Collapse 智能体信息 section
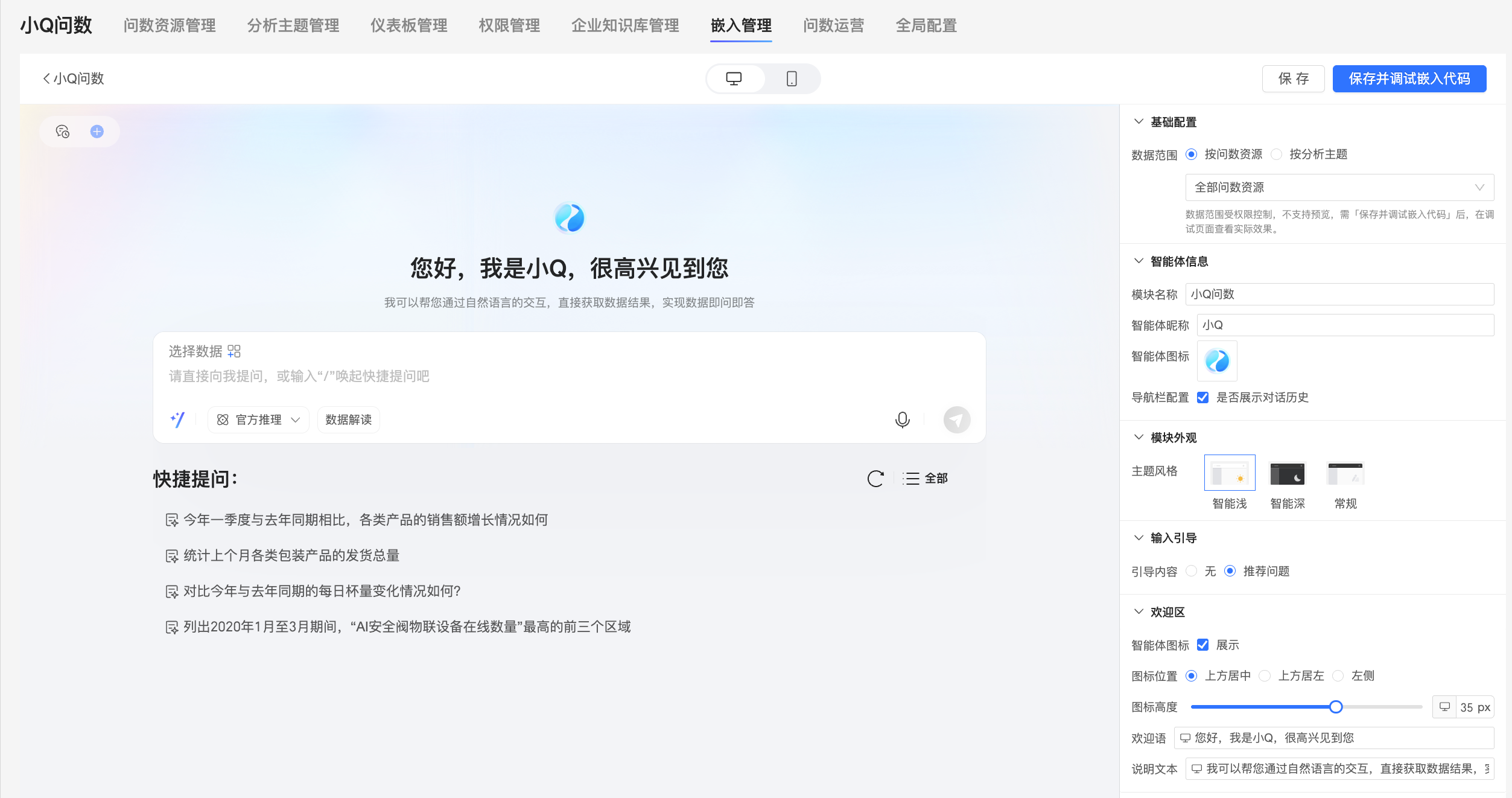Image resolution: width=1512 pixels, height=798 pixels. click(1139, 261)
